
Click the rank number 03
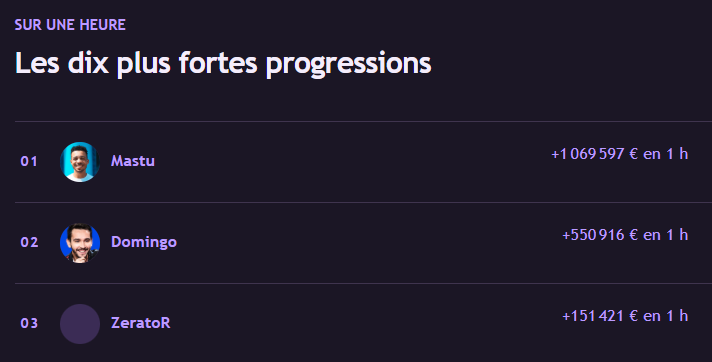[x=29, y=323]
